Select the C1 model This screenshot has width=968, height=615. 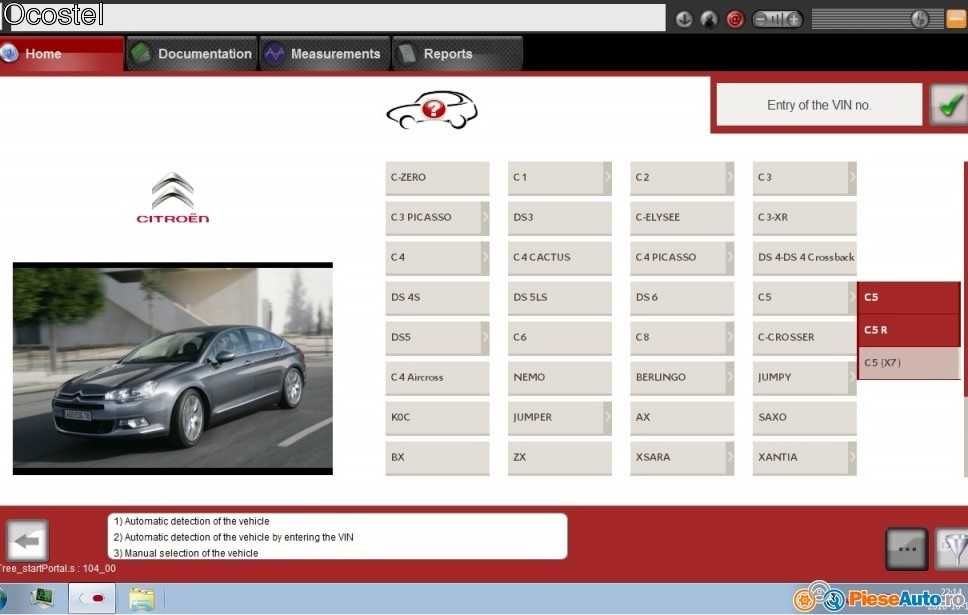[555, 178]
